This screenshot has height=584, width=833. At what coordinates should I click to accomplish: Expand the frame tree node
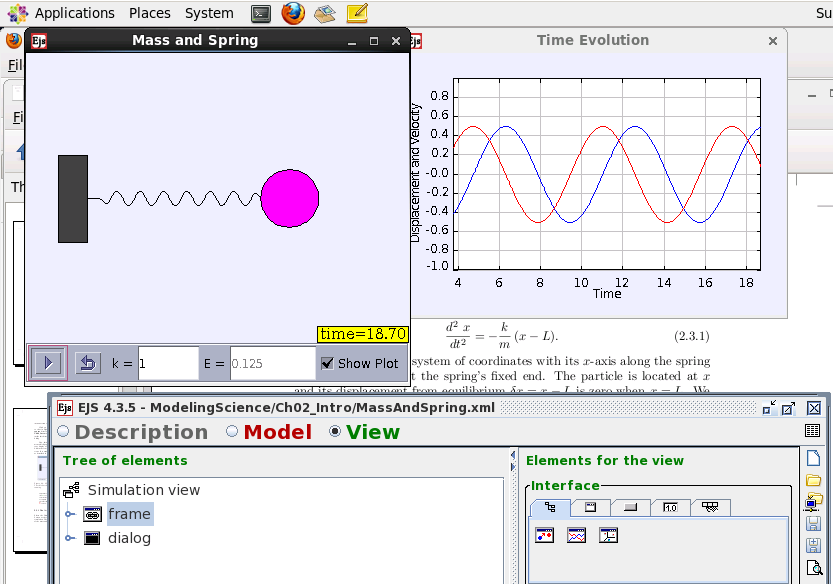click(x=68, y=513)
